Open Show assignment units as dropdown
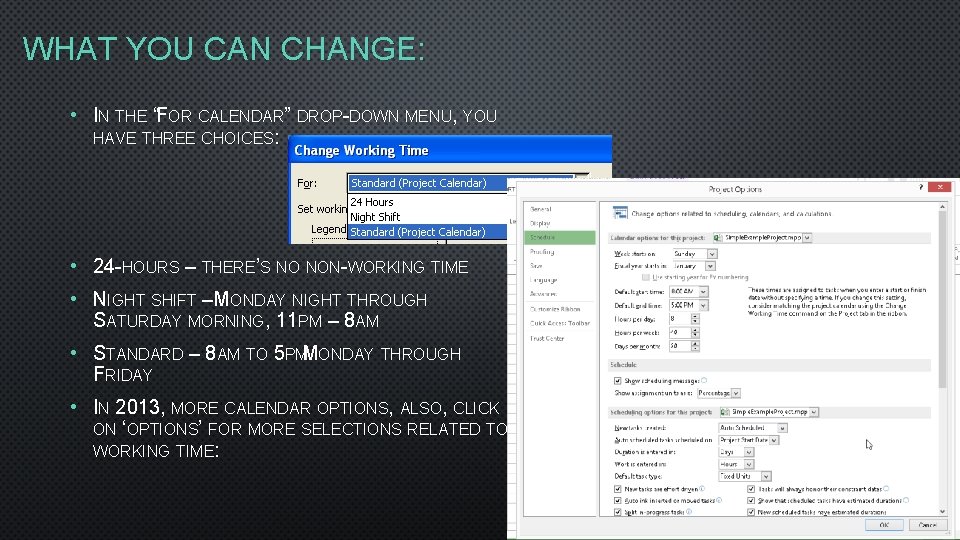The image size is (960, 540). 735,393
